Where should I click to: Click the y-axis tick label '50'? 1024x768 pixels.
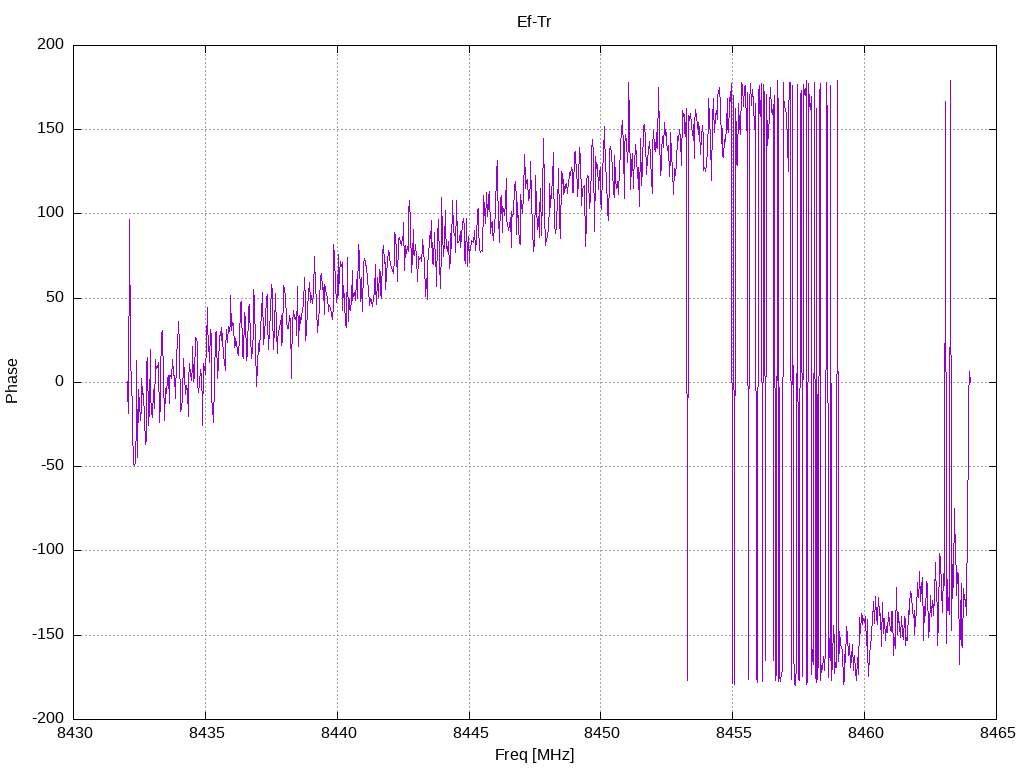[x=56, y=297]
